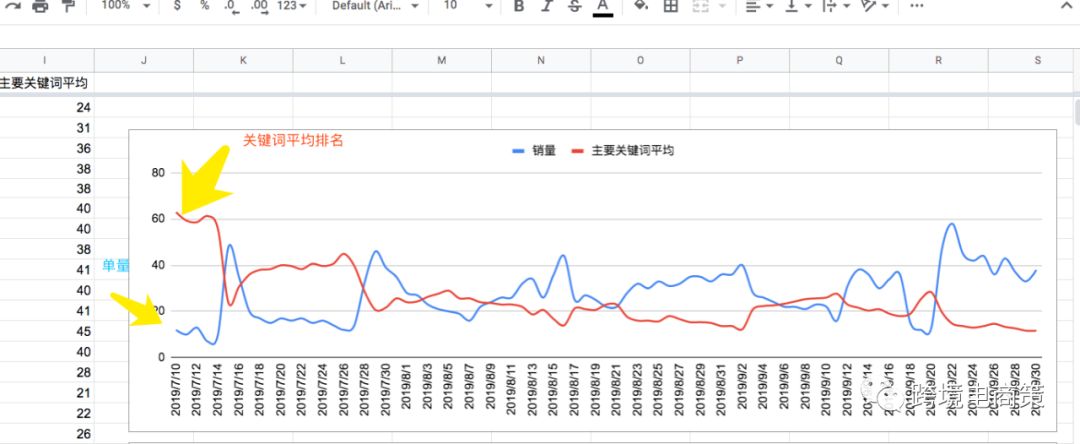Format as currency with $ icon
This screenshot has width=1080, height=444.
177,6
